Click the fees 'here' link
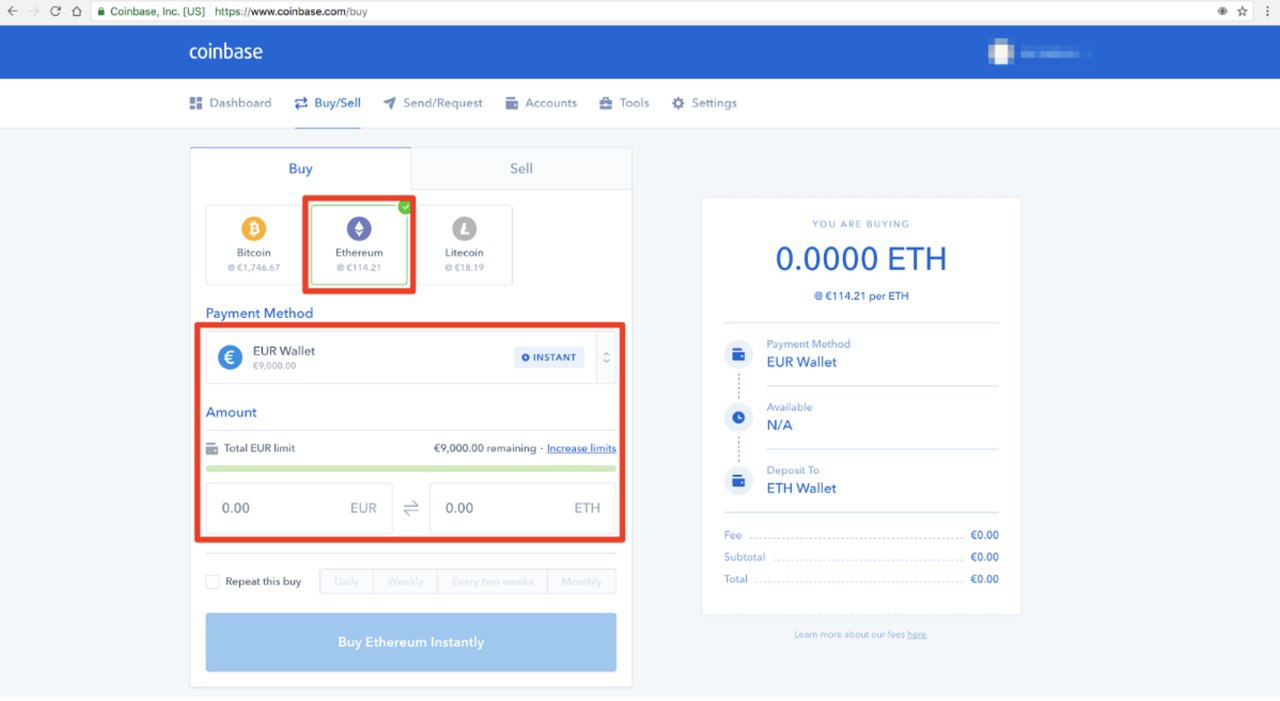Screen dimensions: 1280x701 tap(916, 635)
